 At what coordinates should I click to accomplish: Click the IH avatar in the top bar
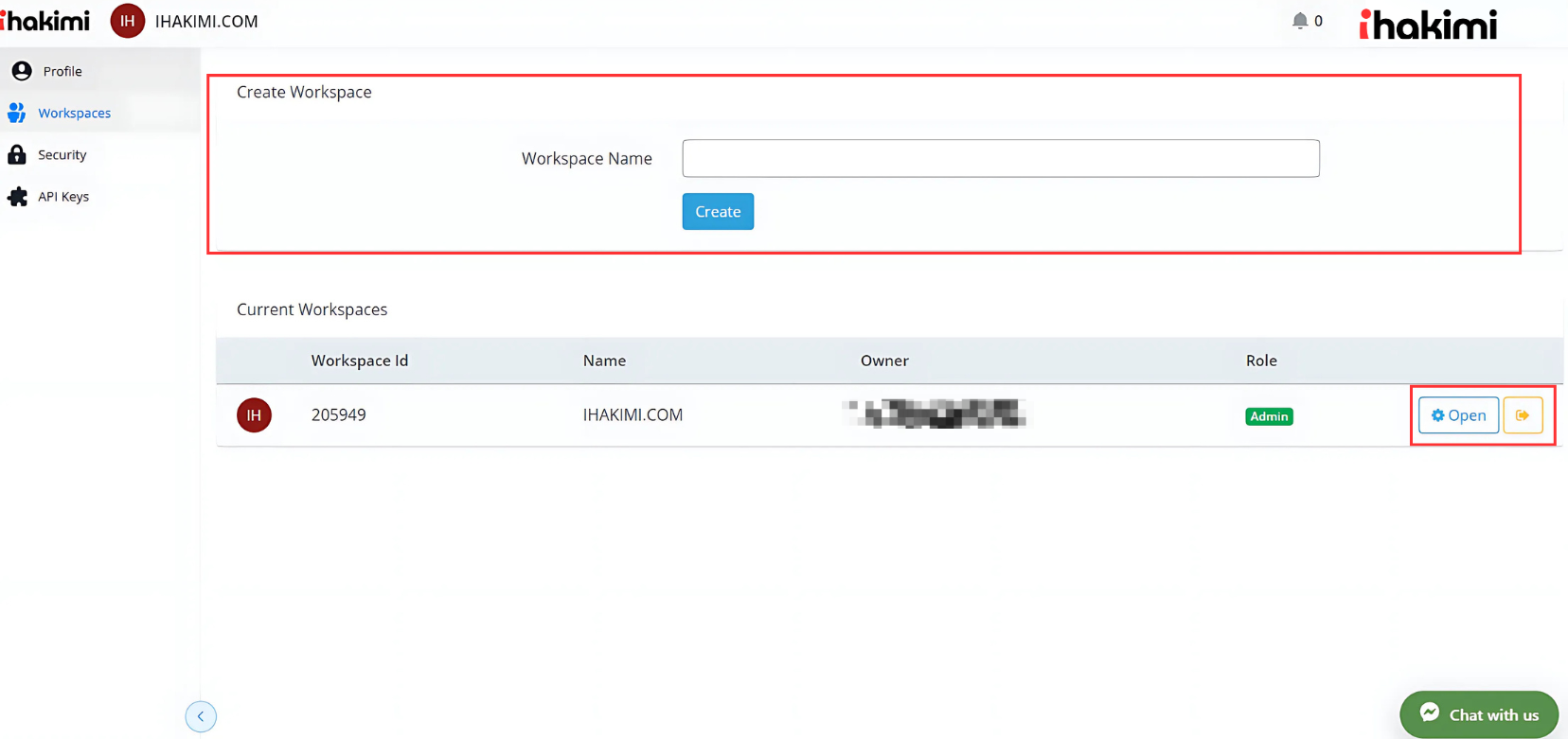click(x=128, y=21)
